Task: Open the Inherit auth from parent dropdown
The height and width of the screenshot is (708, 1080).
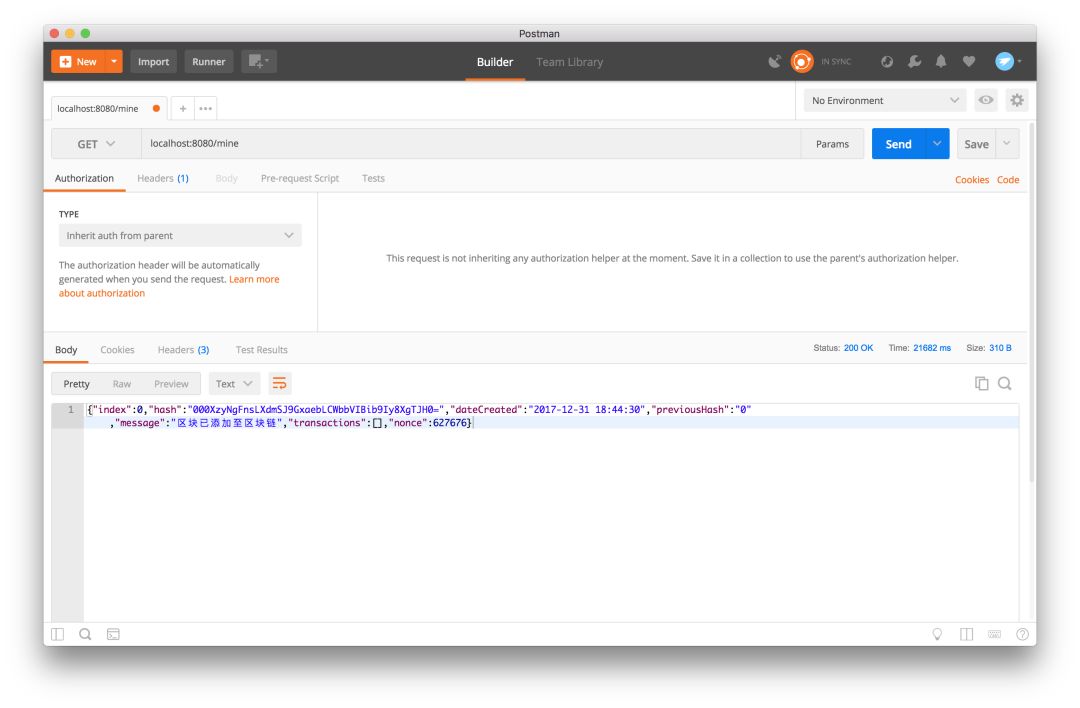Action: 180,236
